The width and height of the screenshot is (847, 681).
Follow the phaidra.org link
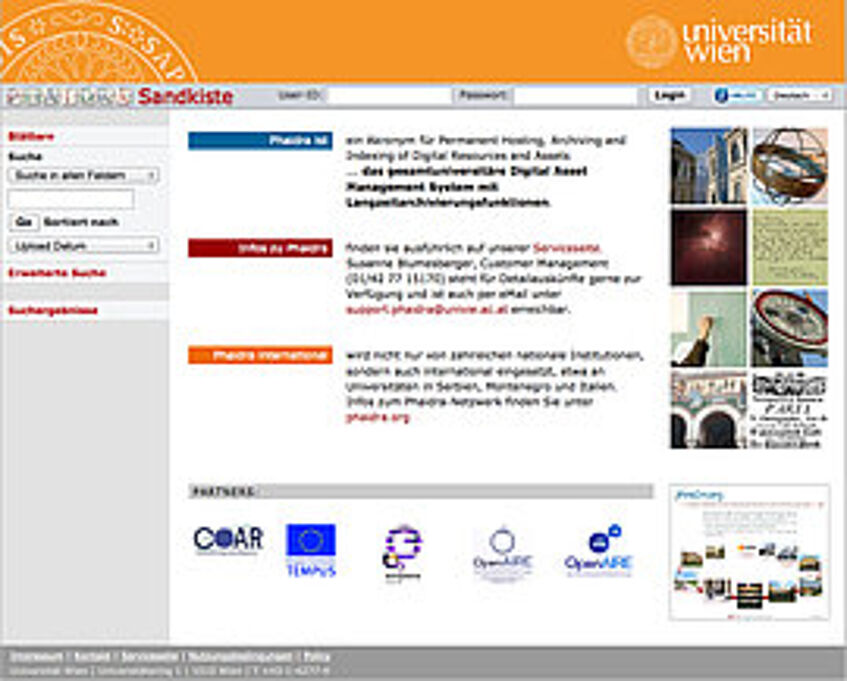(378, 417)
